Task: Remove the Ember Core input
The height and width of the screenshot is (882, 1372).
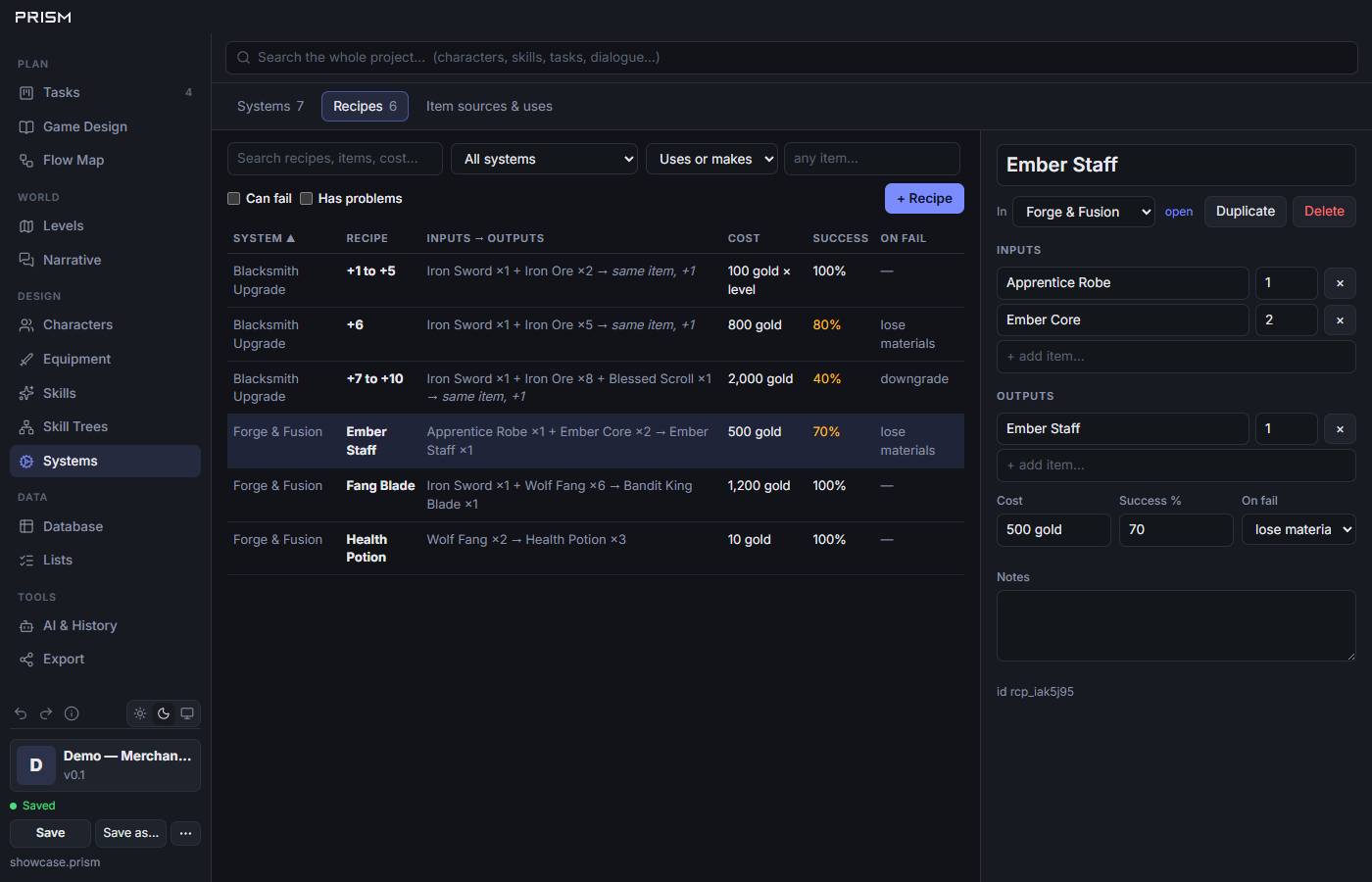Action: 1340,320
